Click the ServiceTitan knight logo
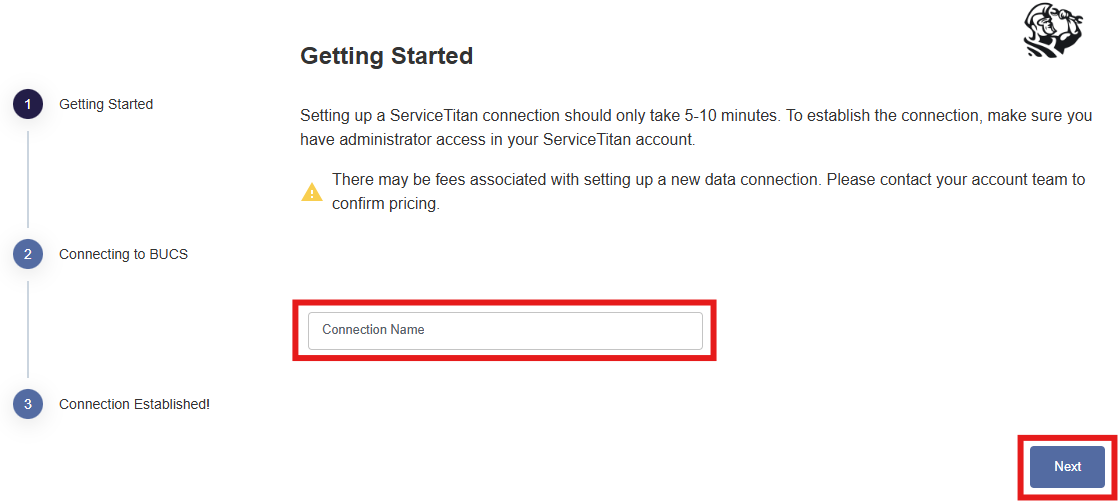 (x=1052, y=32)
